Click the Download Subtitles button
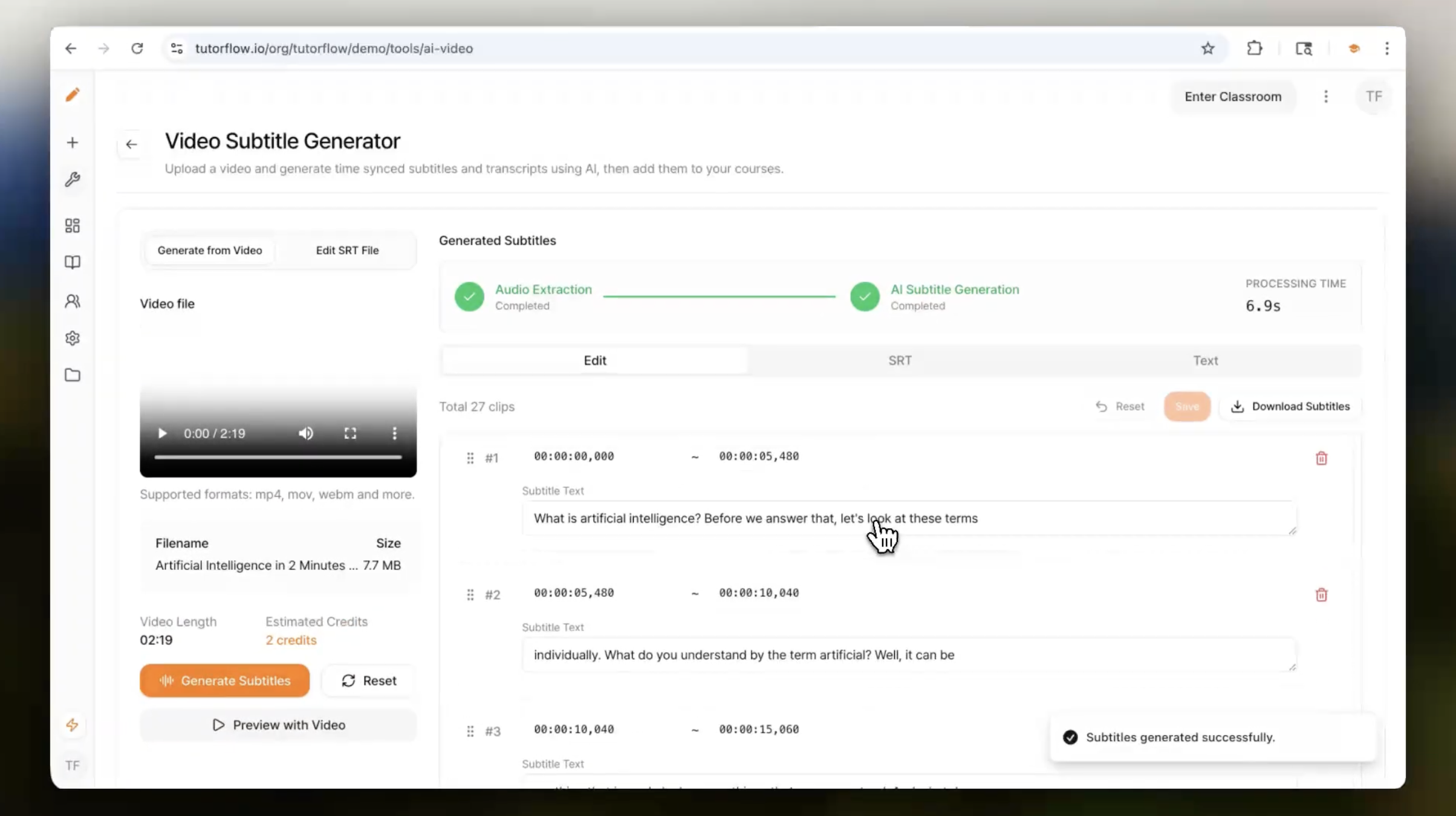 pyautogui.click(x=1290, y=406)
